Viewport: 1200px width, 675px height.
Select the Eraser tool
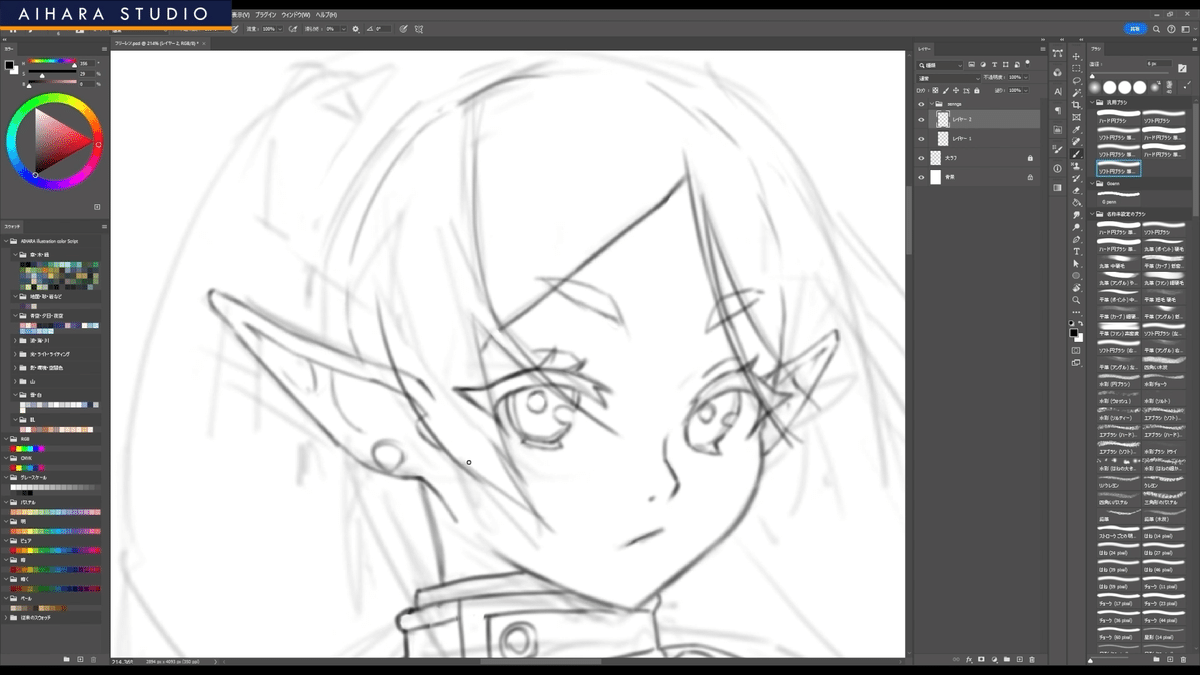click(x=1076, y=190)
